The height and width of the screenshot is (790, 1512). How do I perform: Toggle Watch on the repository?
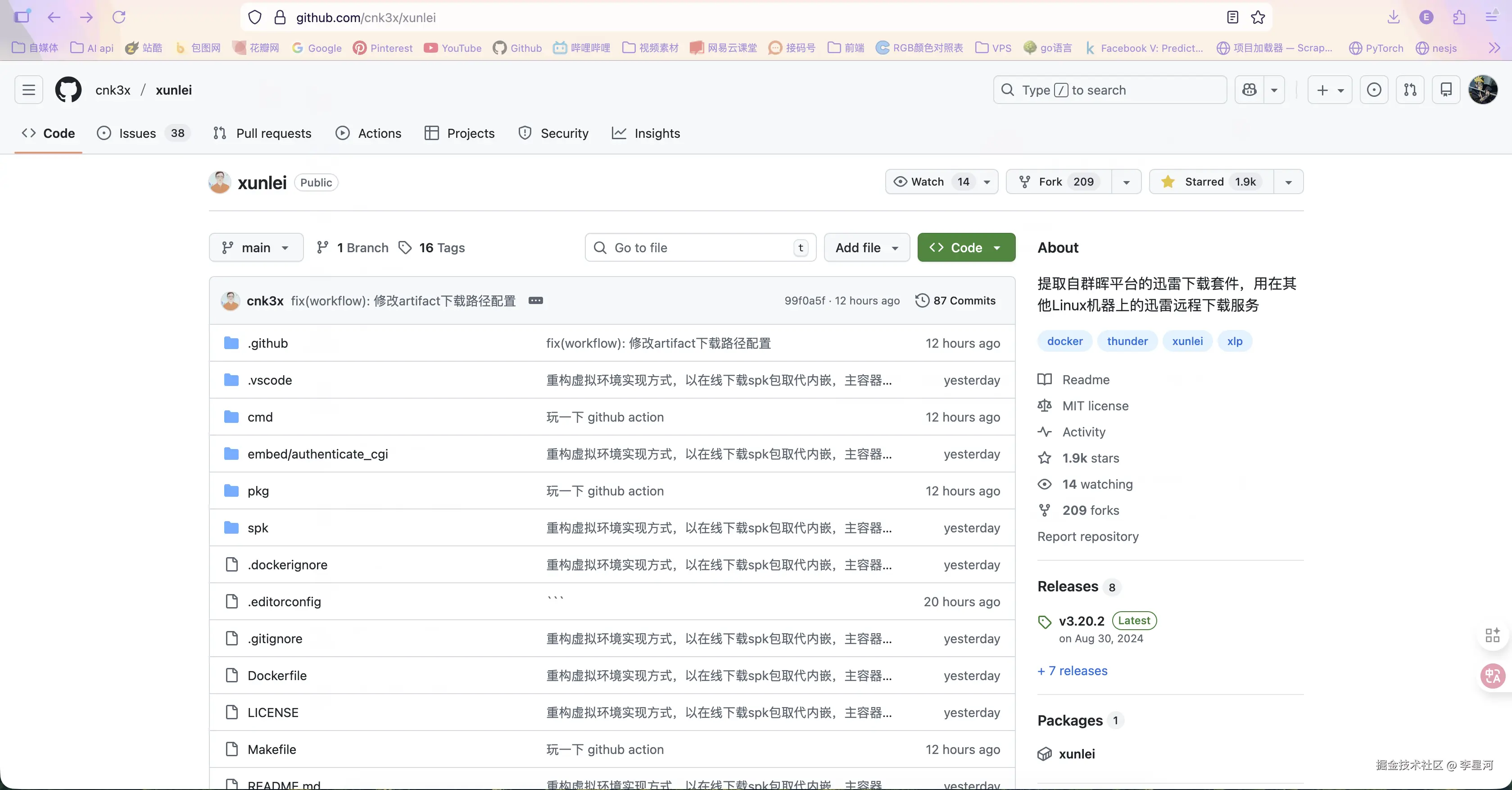tap(928, 182)
